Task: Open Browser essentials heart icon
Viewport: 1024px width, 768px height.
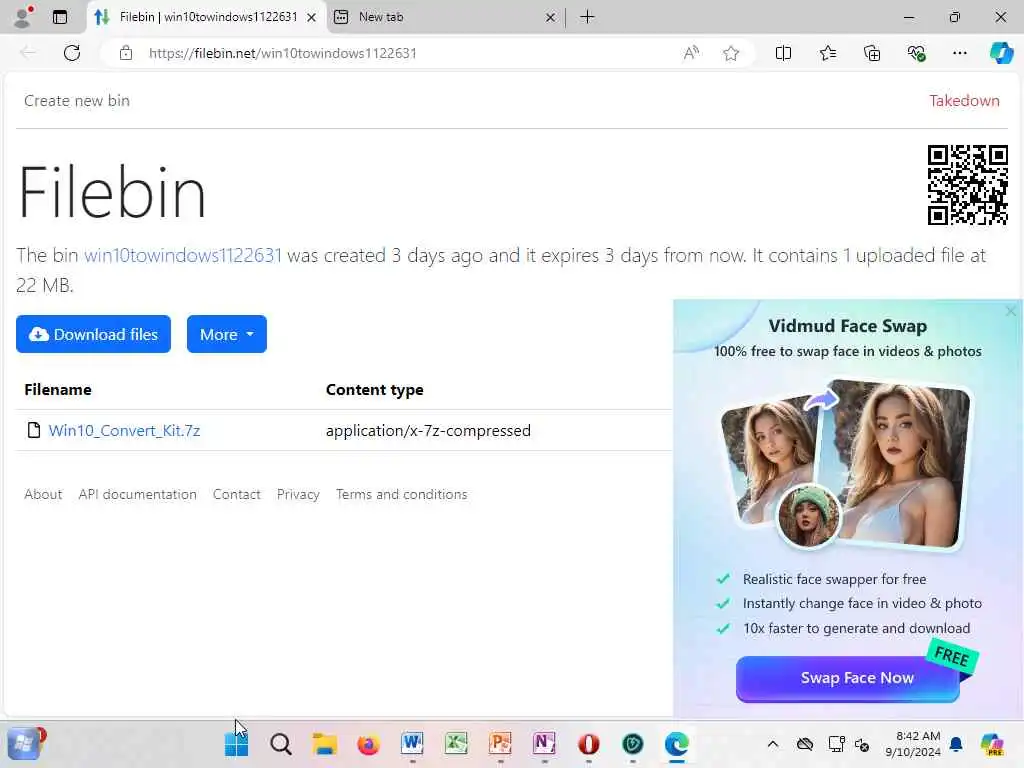Action: (916, 53)
